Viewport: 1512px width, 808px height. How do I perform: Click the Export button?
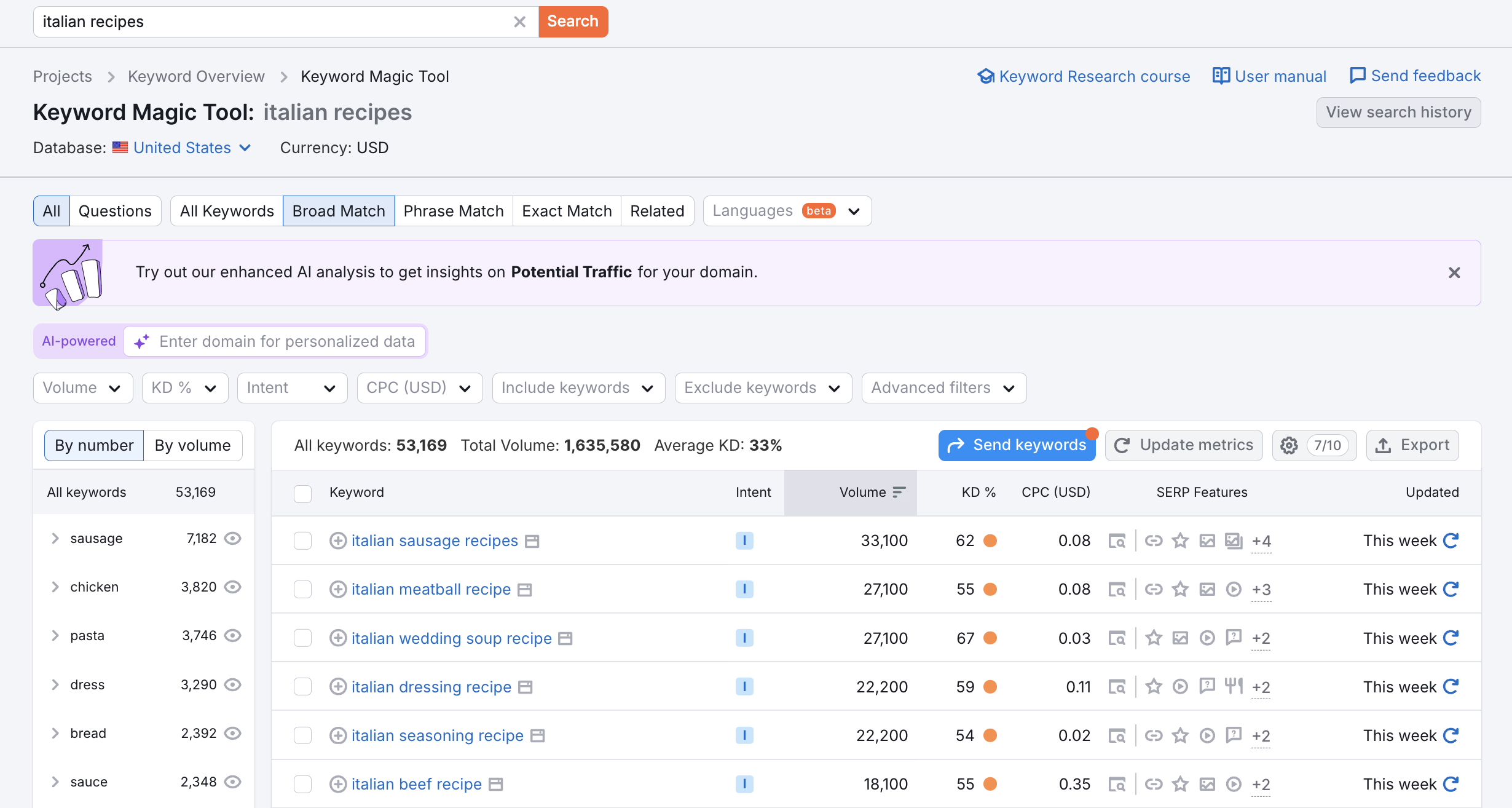[x=1412, y=445]
